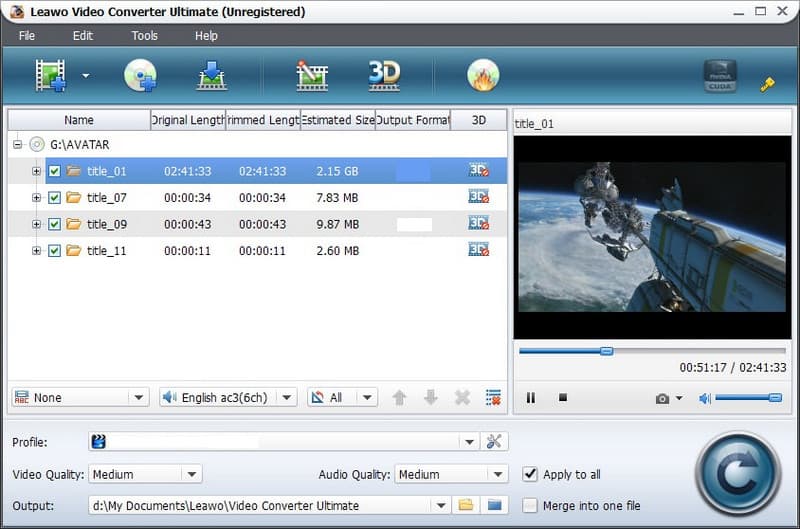
Task: Click the Burn flame toolbar icon
Action: (483, 76)
